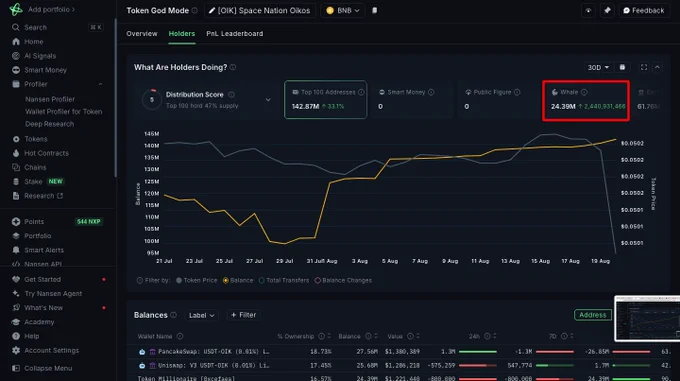
Task: Open Account Settings gear
Action: pos(16,350)
